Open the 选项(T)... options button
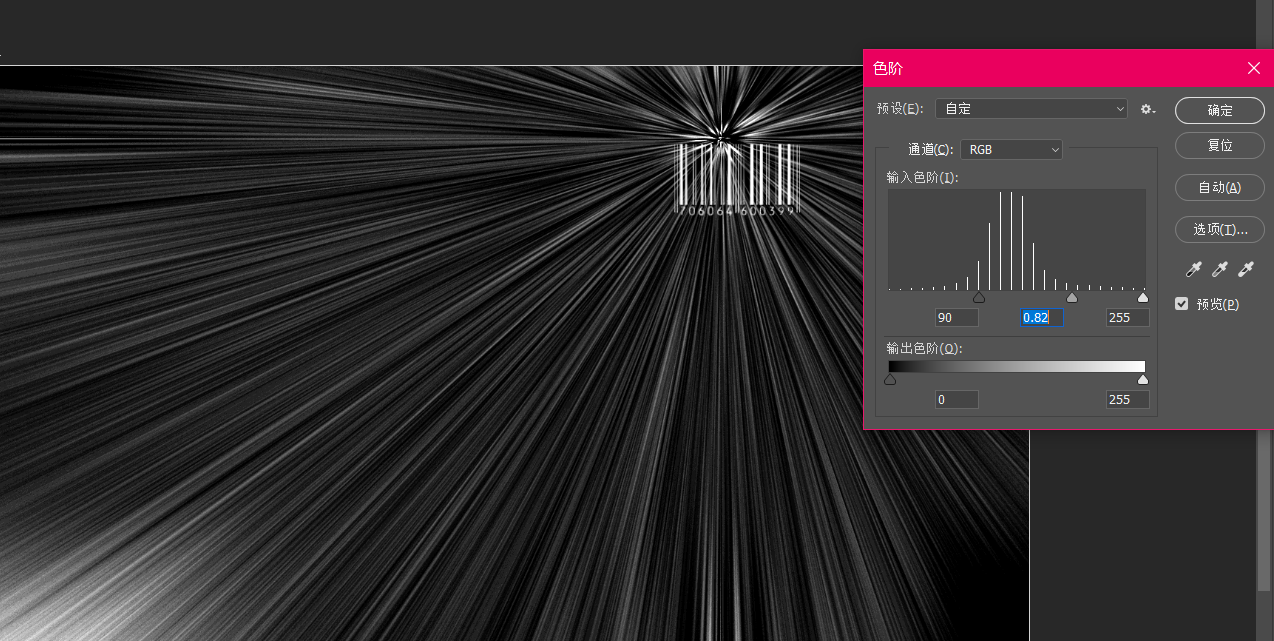 click(x=1220, y=229)
